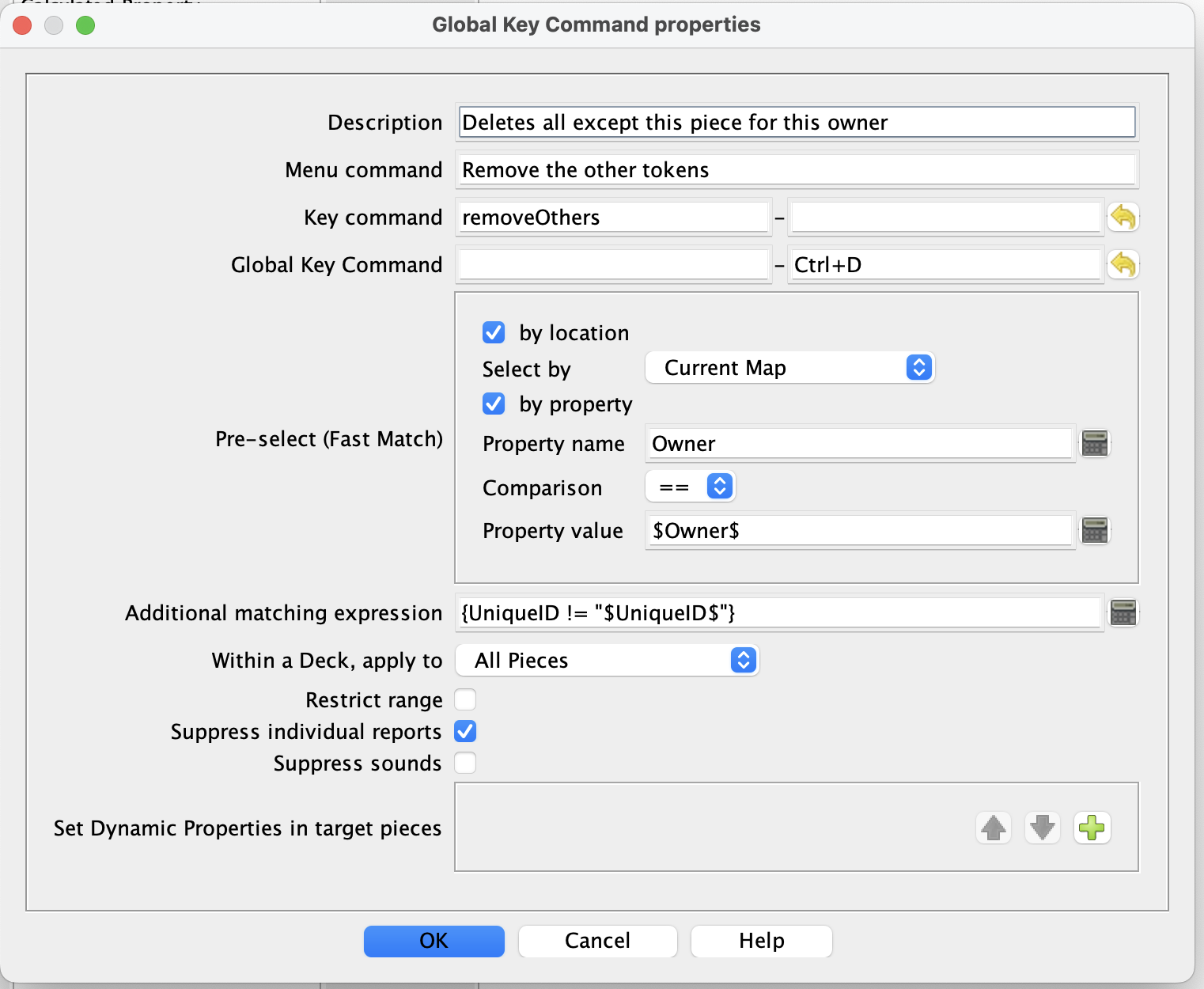Screen dimensions: 1204x989
Task: Toggle the by property checkbox
Action: click(x=494, y=404)
